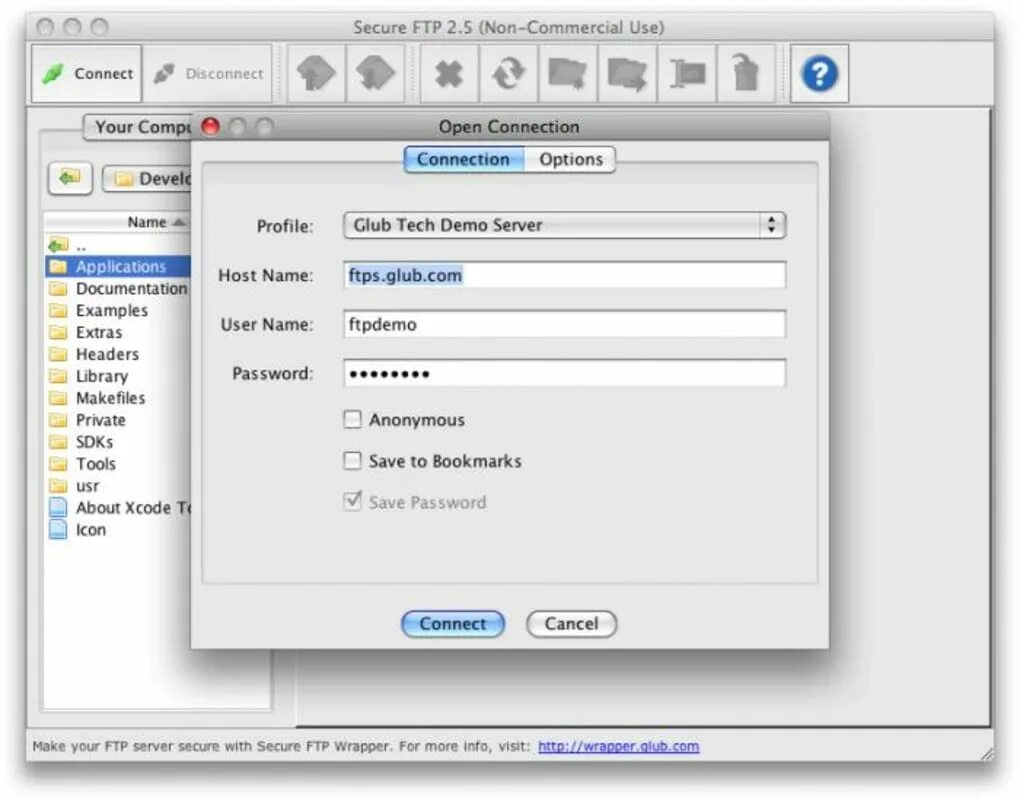Click the Profile dropdown stepper arrows
This screenshot has width=1020, height=800.
pyautogui.click(x=772, y=225)
